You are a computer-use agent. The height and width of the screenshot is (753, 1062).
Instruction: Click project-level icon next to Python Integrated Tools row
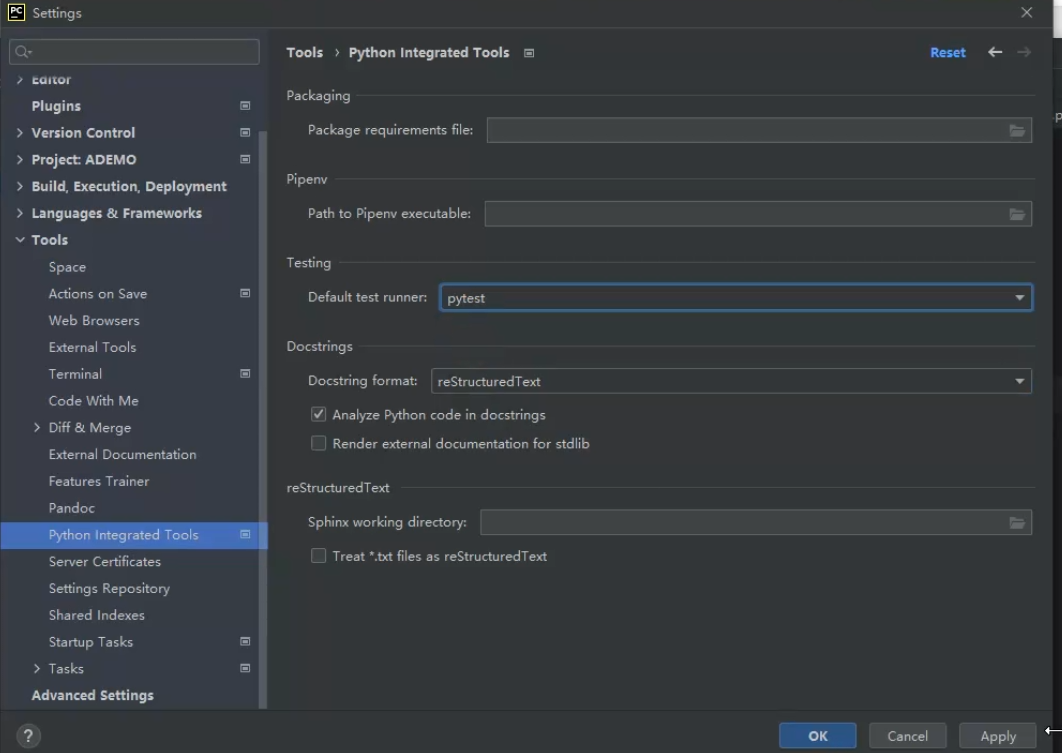coord(245,535)
